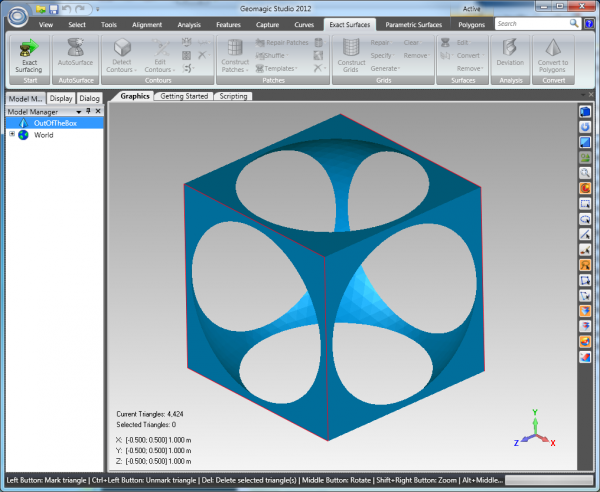Viewport: 600px width, 492px height.
Task: Switch to the Display panel tab
Action: click(60, 98)
